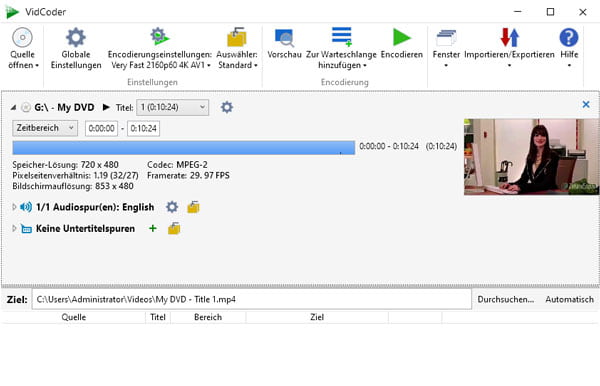Add a subtitle with green plus
This screenshot has width=600, height=386.
pos(153,228)
